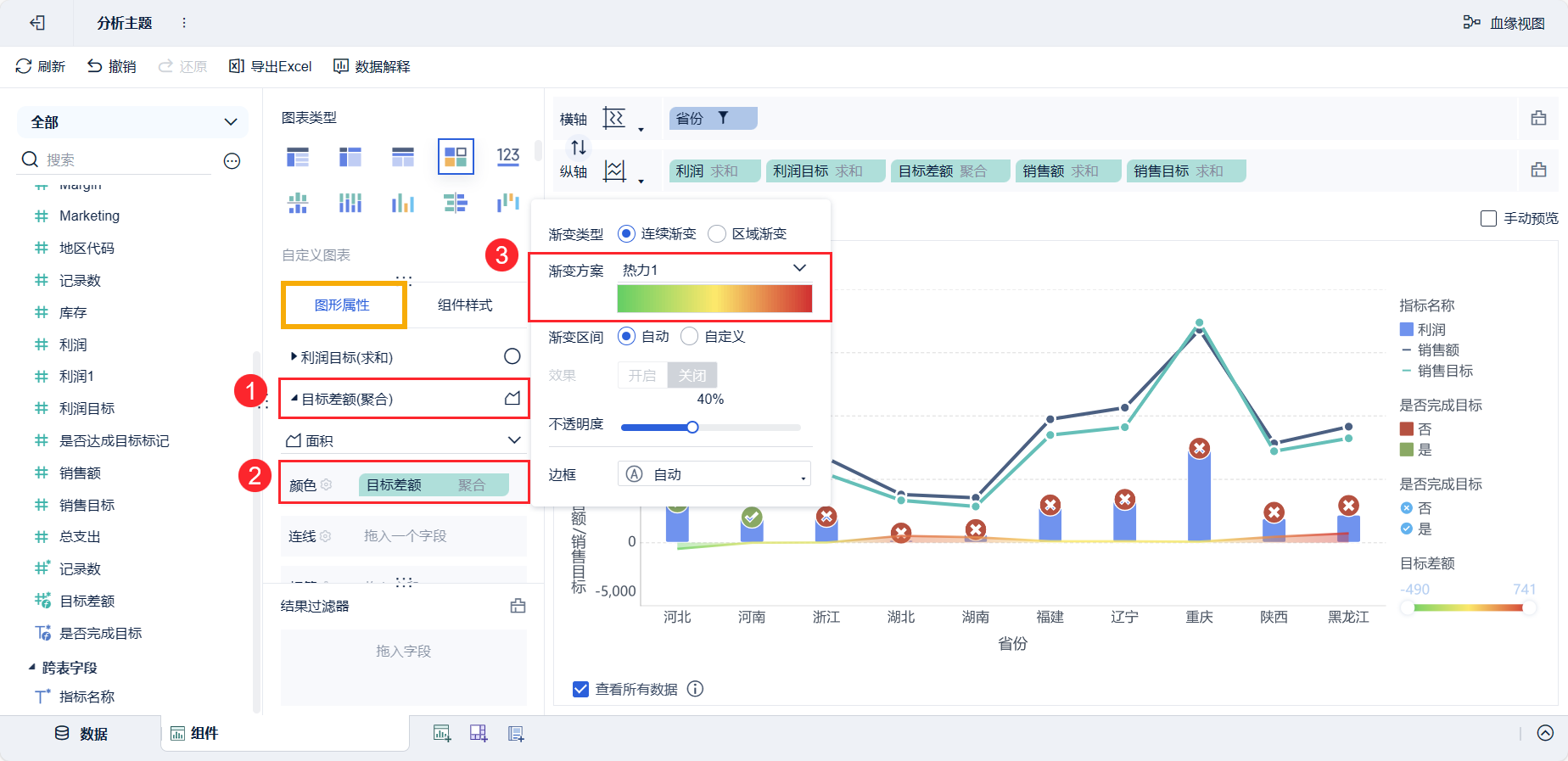Select the grouped table chart type icon
The image size is (1568, 761).
click(x=298, y=157)
